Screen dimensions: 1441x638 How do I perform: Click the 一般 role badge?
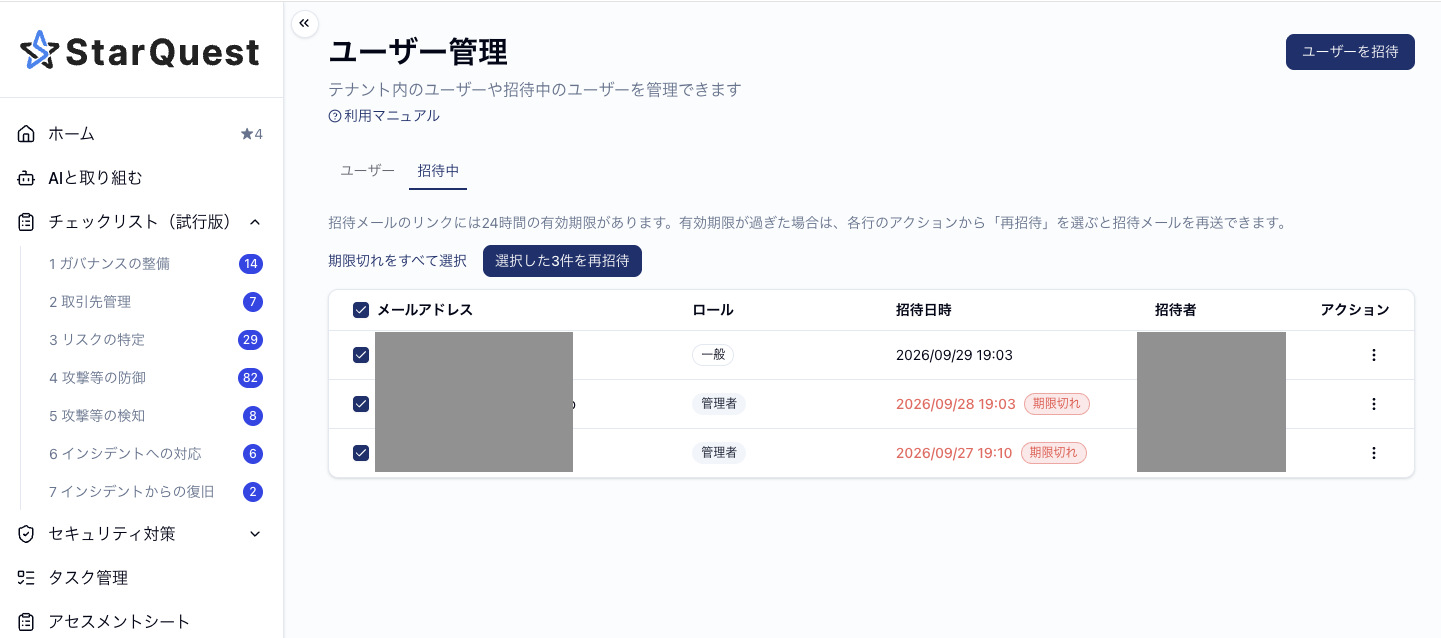tap(713, 355)
